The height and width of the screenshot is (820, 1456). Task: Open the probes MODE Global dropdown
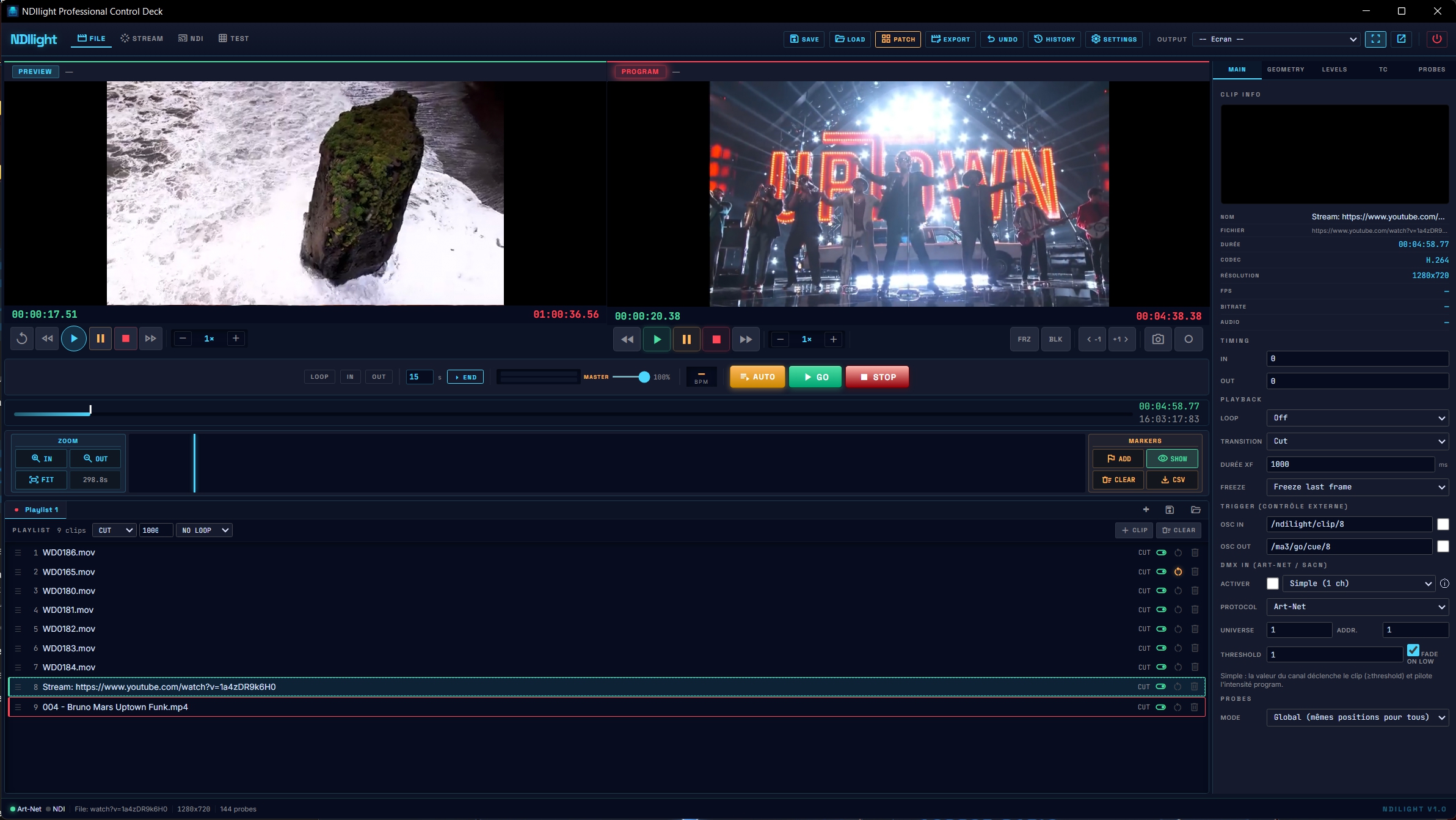(1358, 717)
